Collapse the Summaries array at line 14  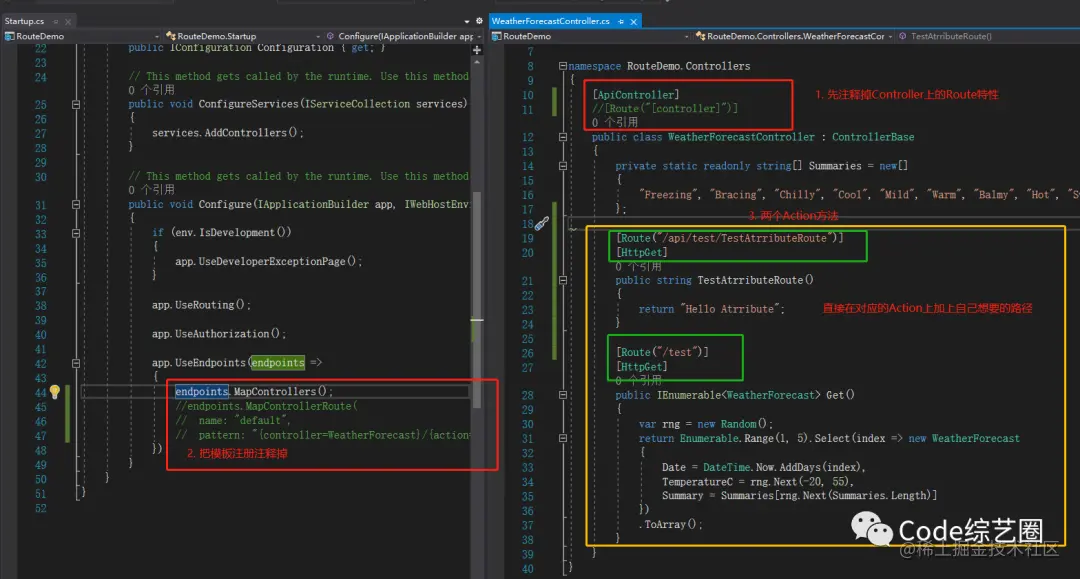click(563, 166)
